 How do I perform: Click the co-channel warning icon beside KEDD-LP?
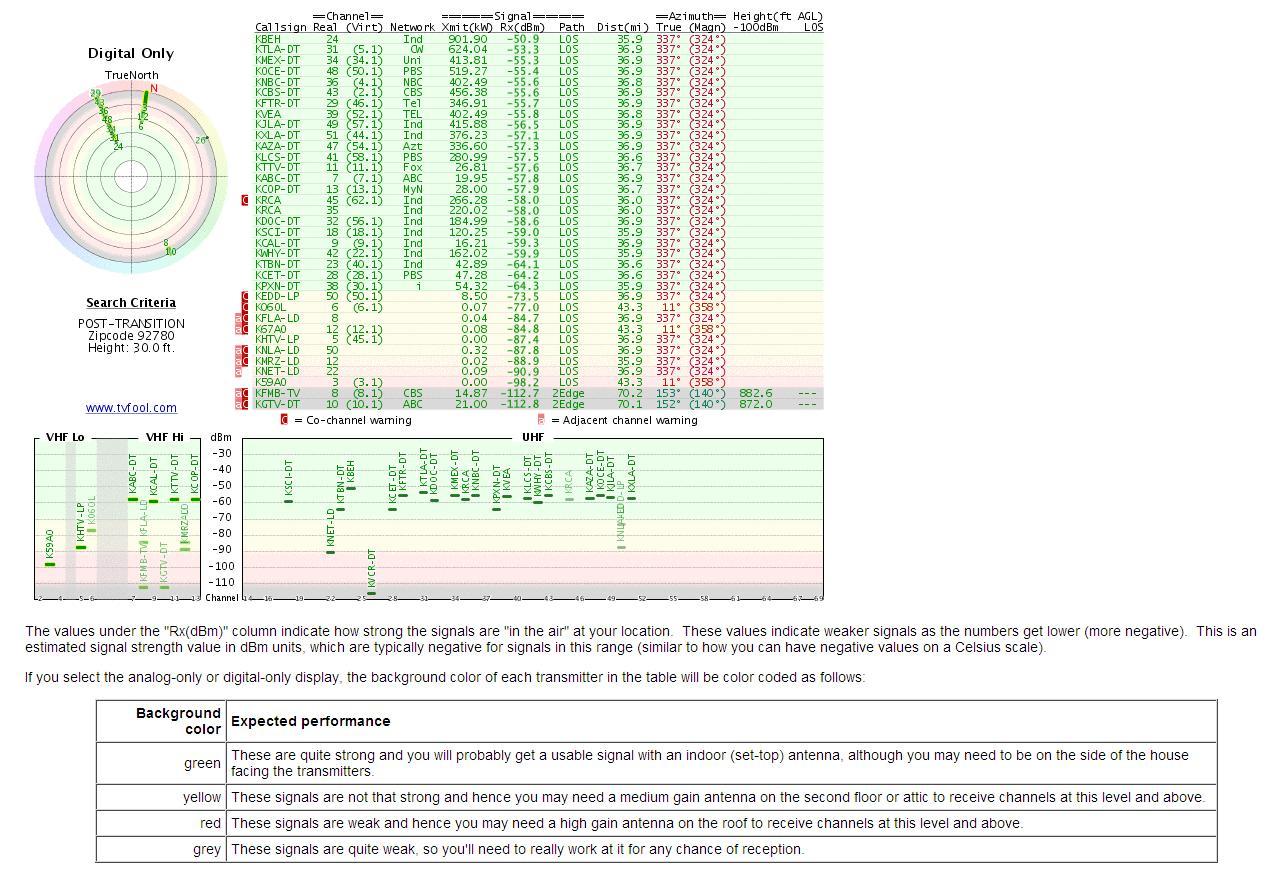[x=246, y=297]
